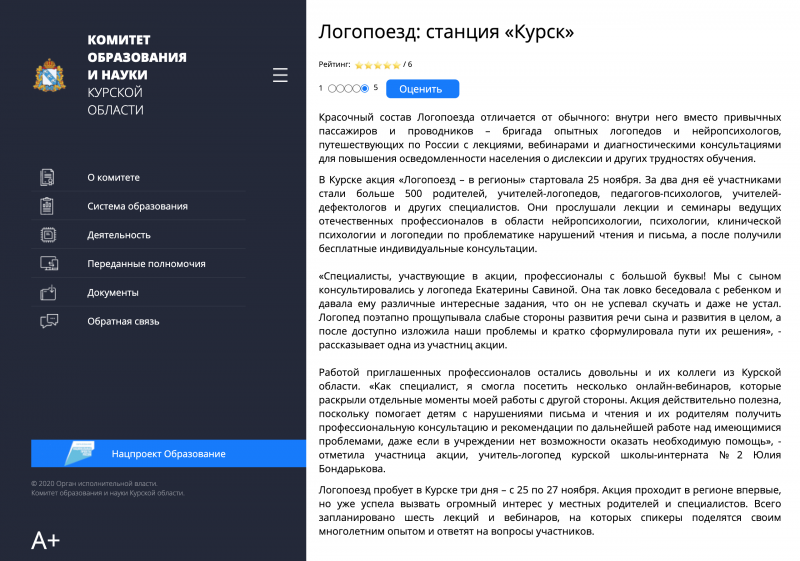Viewport: 800px width, 561px height.
Task: Open the Система образования menu item
Action: [138, 206]
